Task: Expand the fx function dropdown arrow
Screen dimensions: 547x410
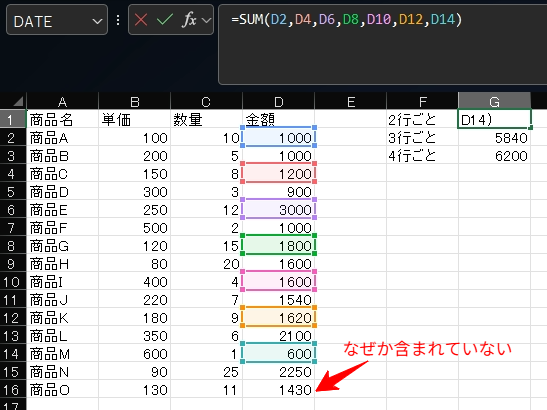Action: click(x=207, y=20)
